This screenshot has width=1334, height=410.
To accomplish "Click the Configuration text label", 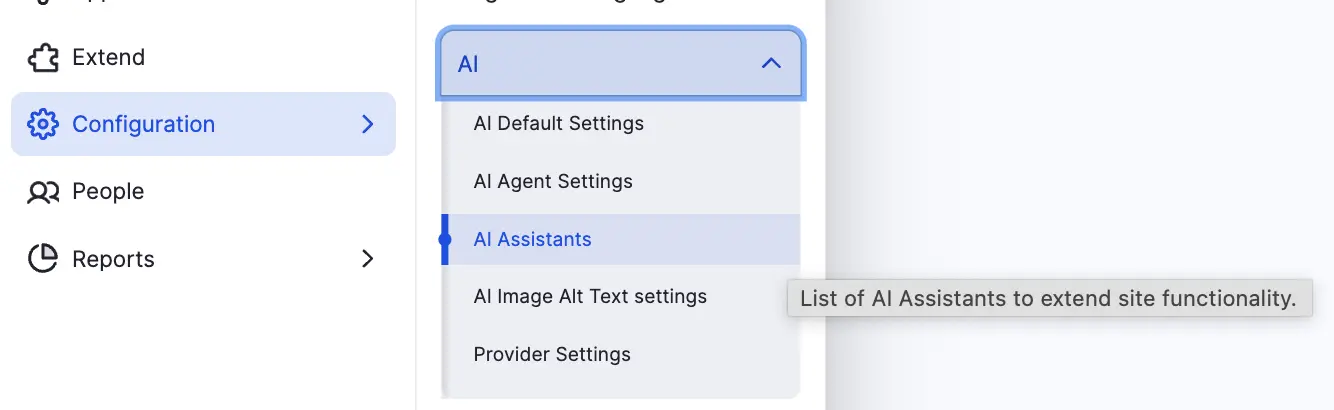I will [143, 124].
